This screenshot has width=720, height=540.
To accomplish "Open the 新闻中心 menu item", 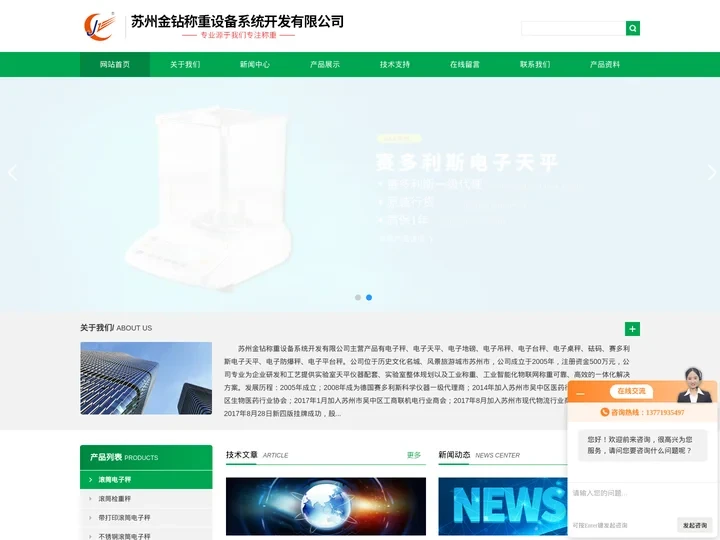I will (x=255, y=64).
